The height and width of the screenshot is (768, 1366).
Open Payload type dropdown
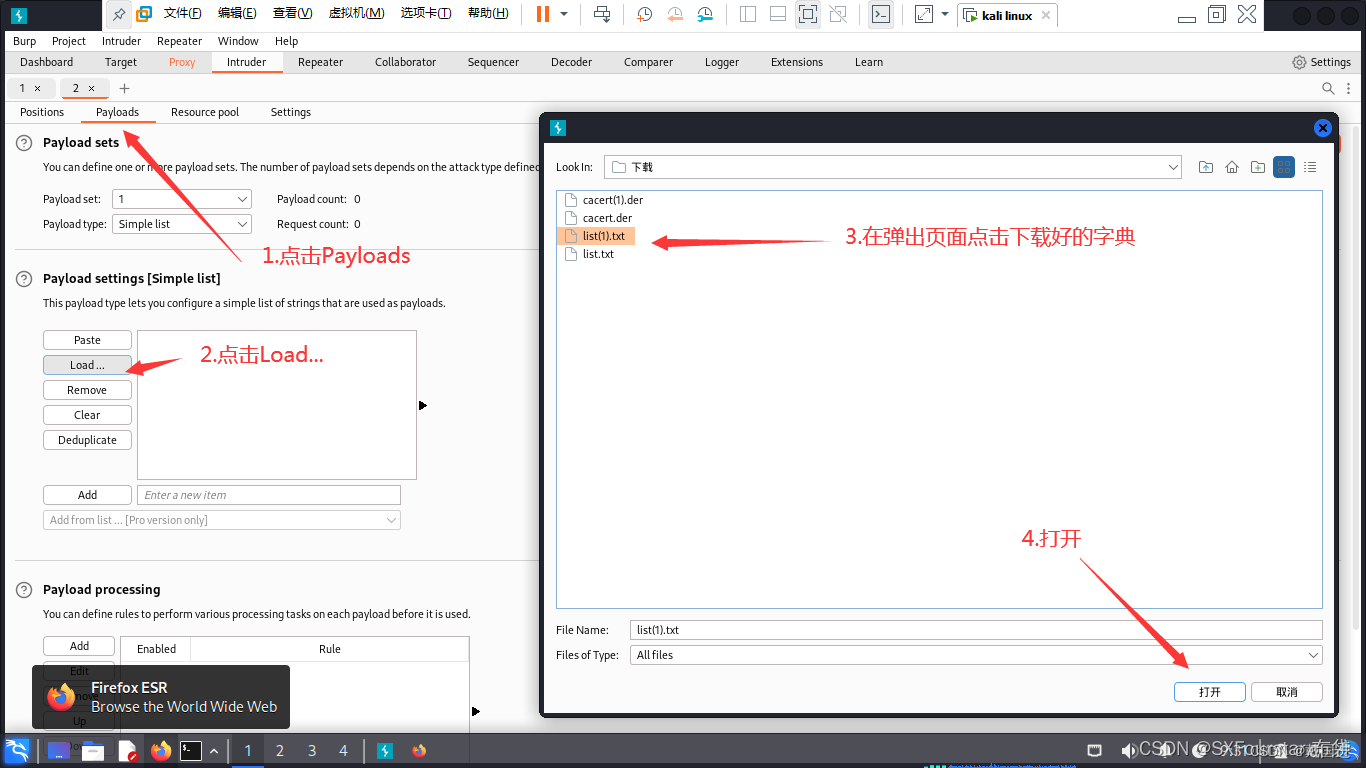tap(182, 224)
